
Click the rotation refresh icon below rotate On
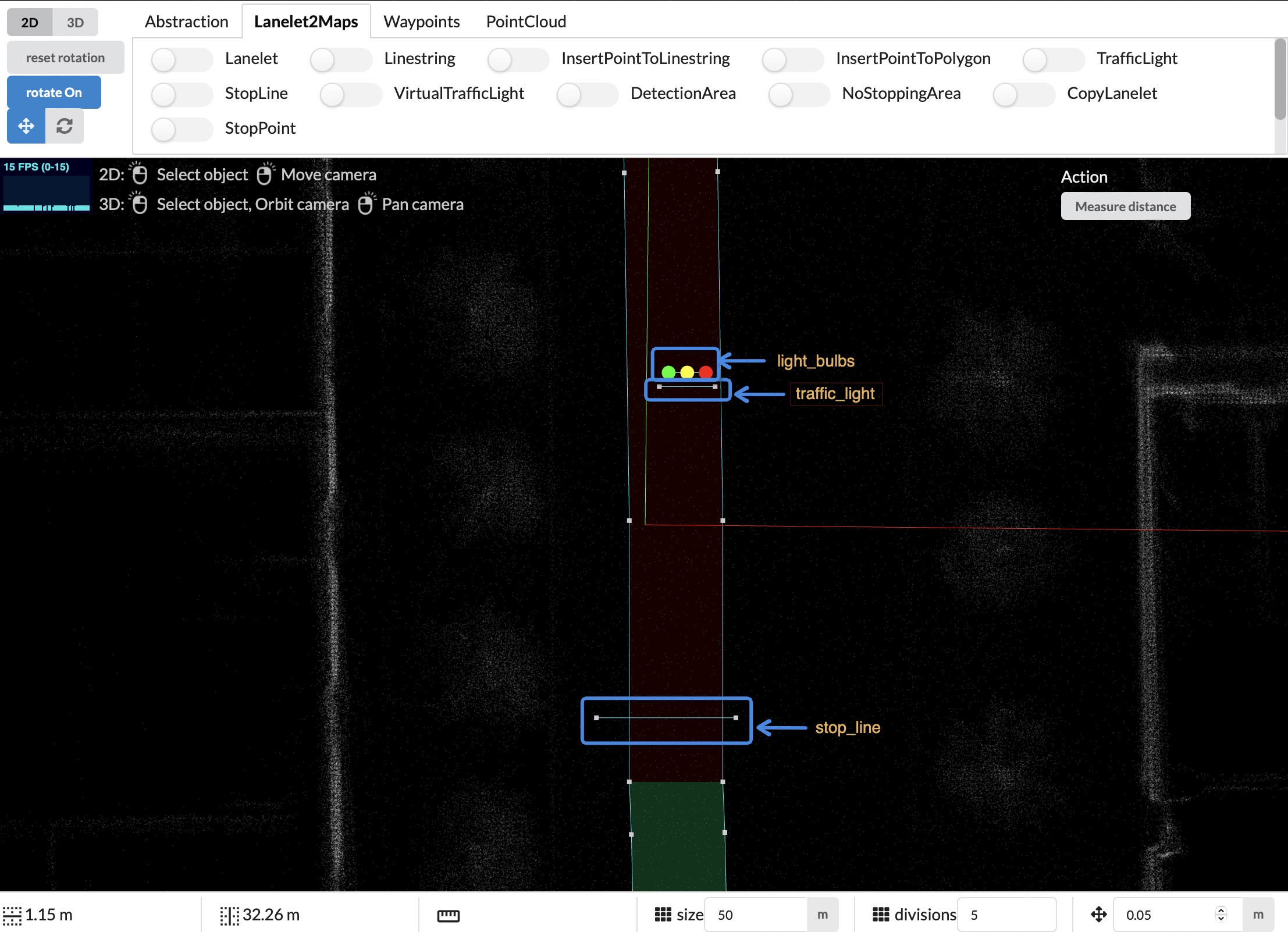(64, 126)
